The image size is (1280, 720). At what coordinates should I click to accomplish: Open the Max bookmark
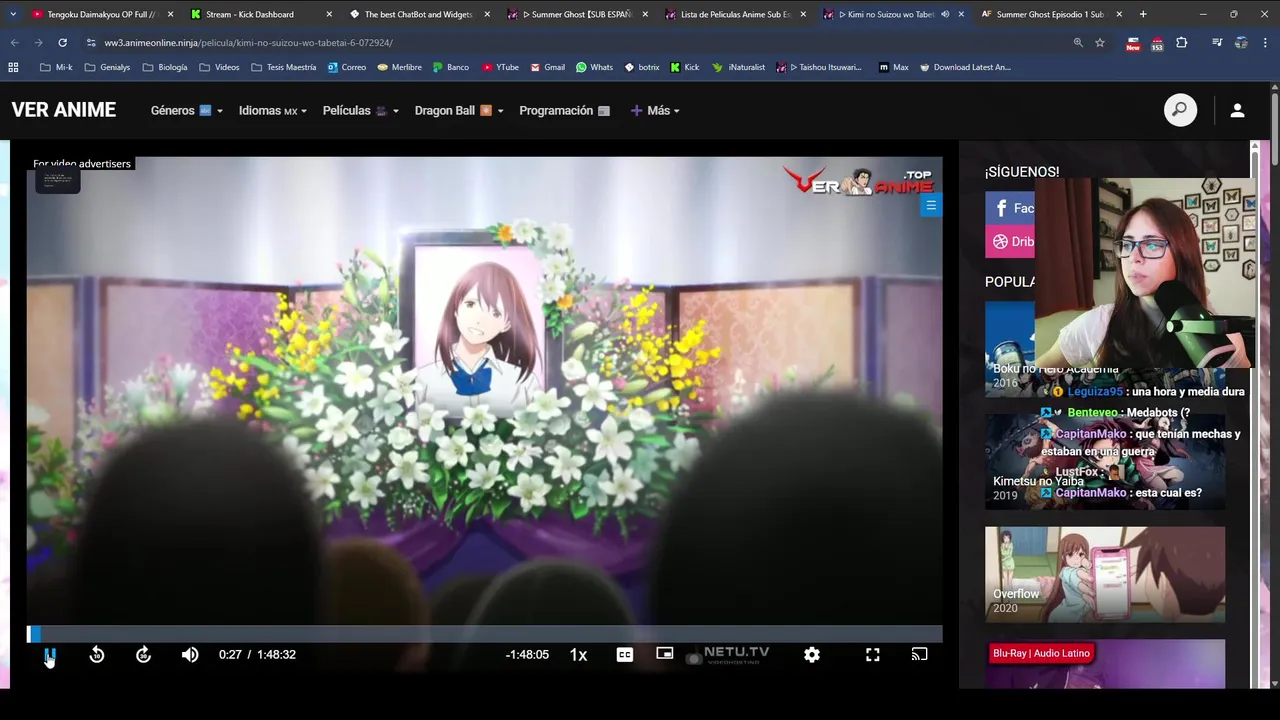(893, 67)
